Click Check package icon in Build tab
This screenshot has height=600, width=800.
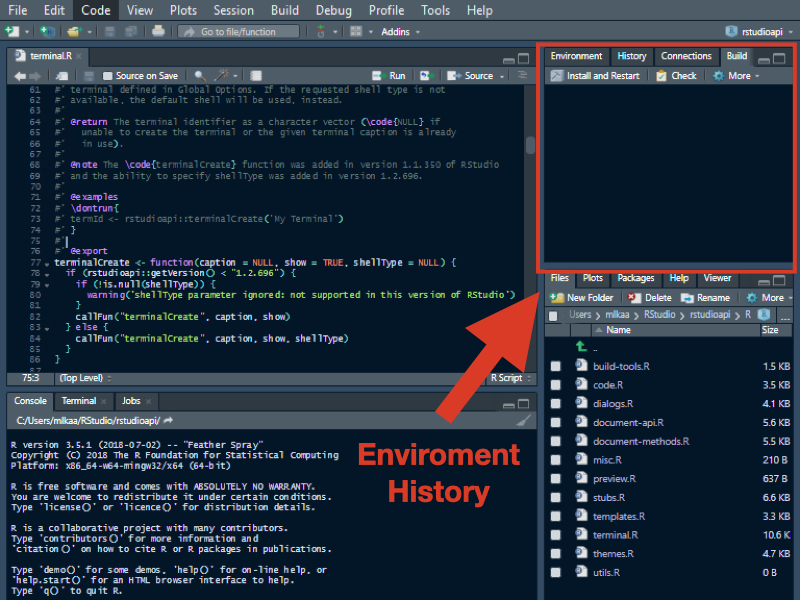coord(661,76)
